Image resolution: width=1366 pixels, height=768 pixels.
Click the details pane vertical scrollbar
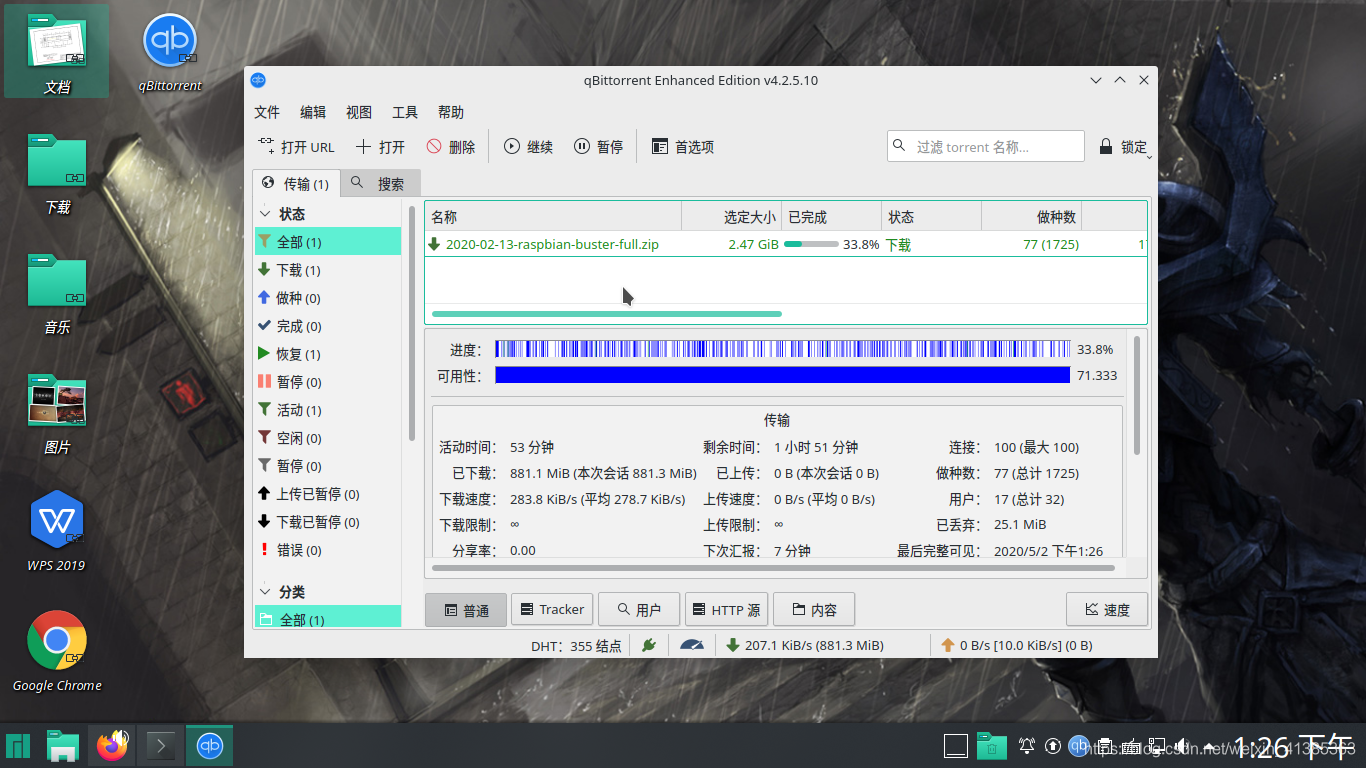pos(1137,395)
